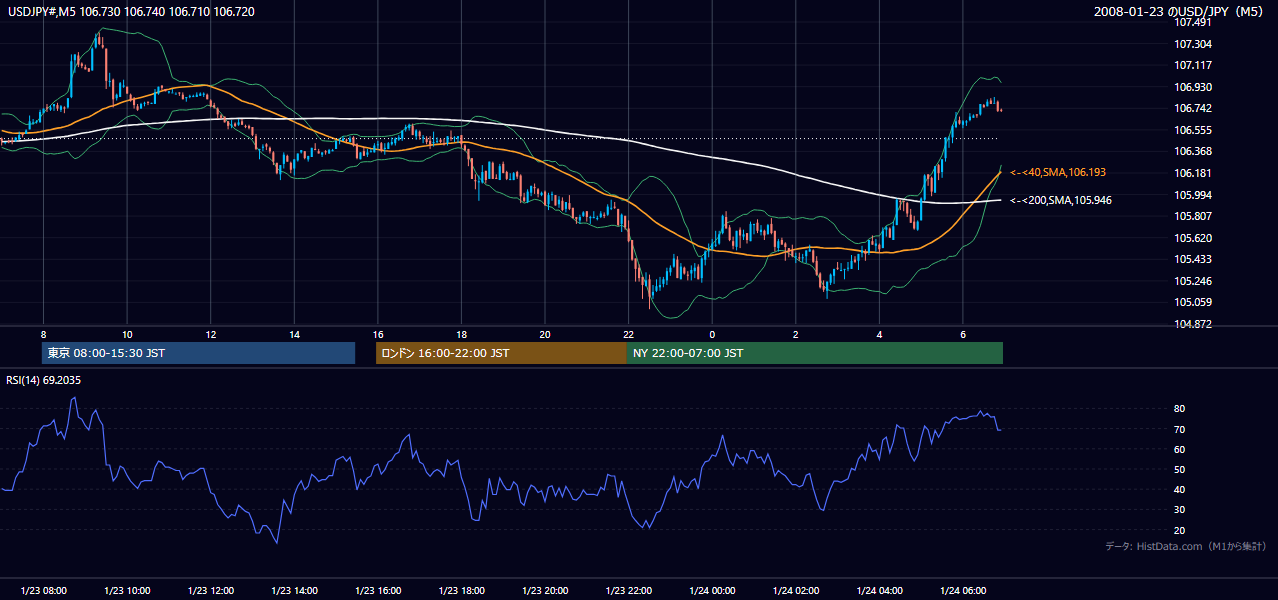Click hour 0 tick on price chart

pyautogui.click(x=712, y=334)
